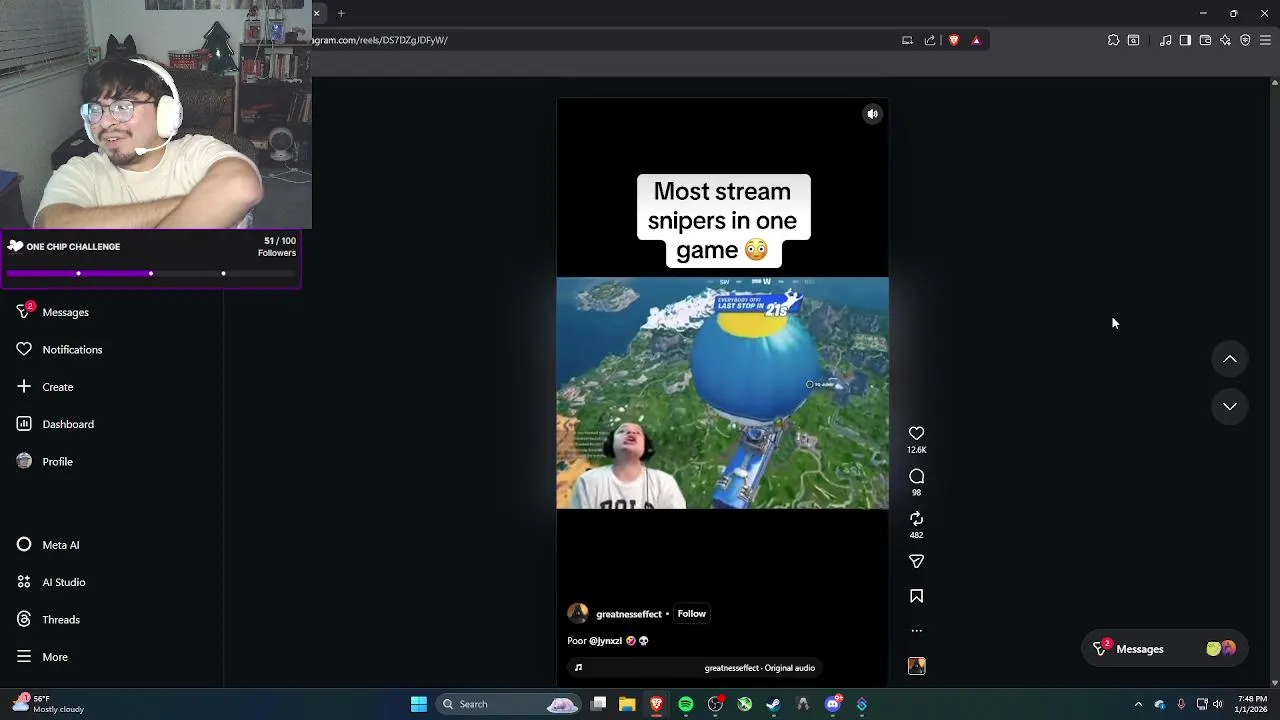Toggle the browser sidebar panel
Screen dimensions: 1280x720
[x=1185, y=40]
